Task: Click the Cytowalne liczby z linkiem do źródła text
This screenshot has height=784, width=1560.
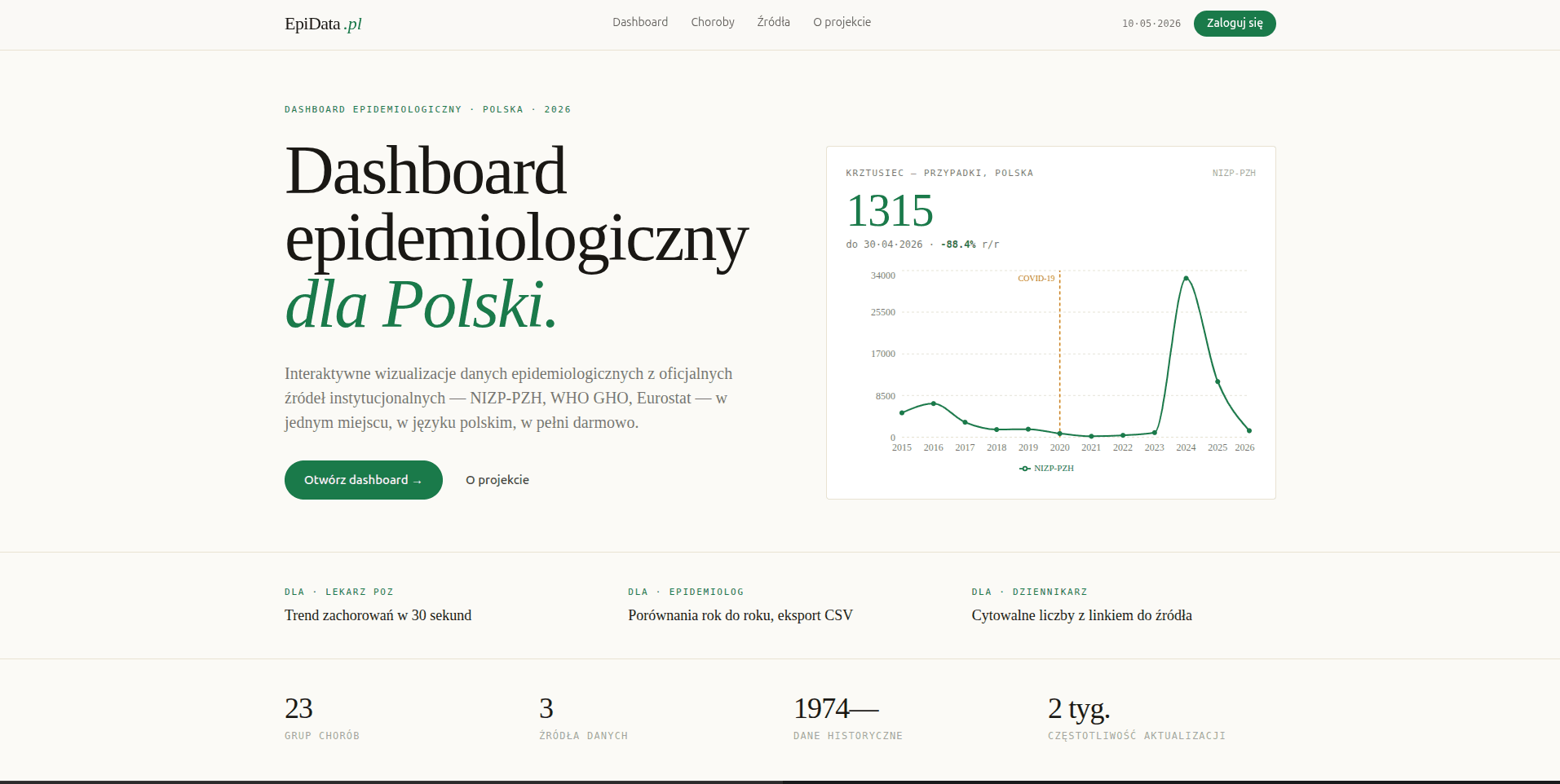Action: (x=1081, y=615)
